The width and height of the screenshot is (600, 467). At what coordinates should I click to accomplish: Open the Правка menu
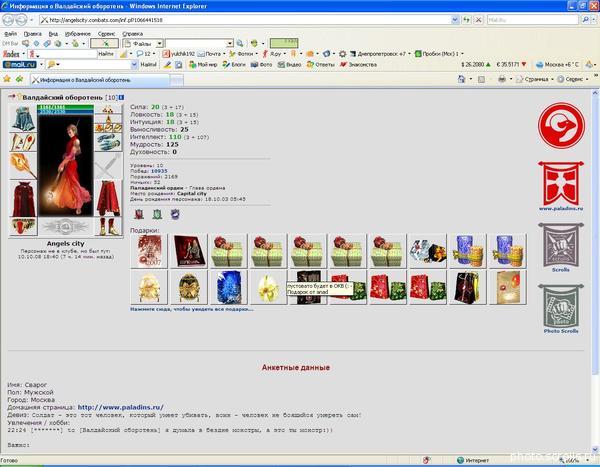pyautogui.click(x=33, y=34)
